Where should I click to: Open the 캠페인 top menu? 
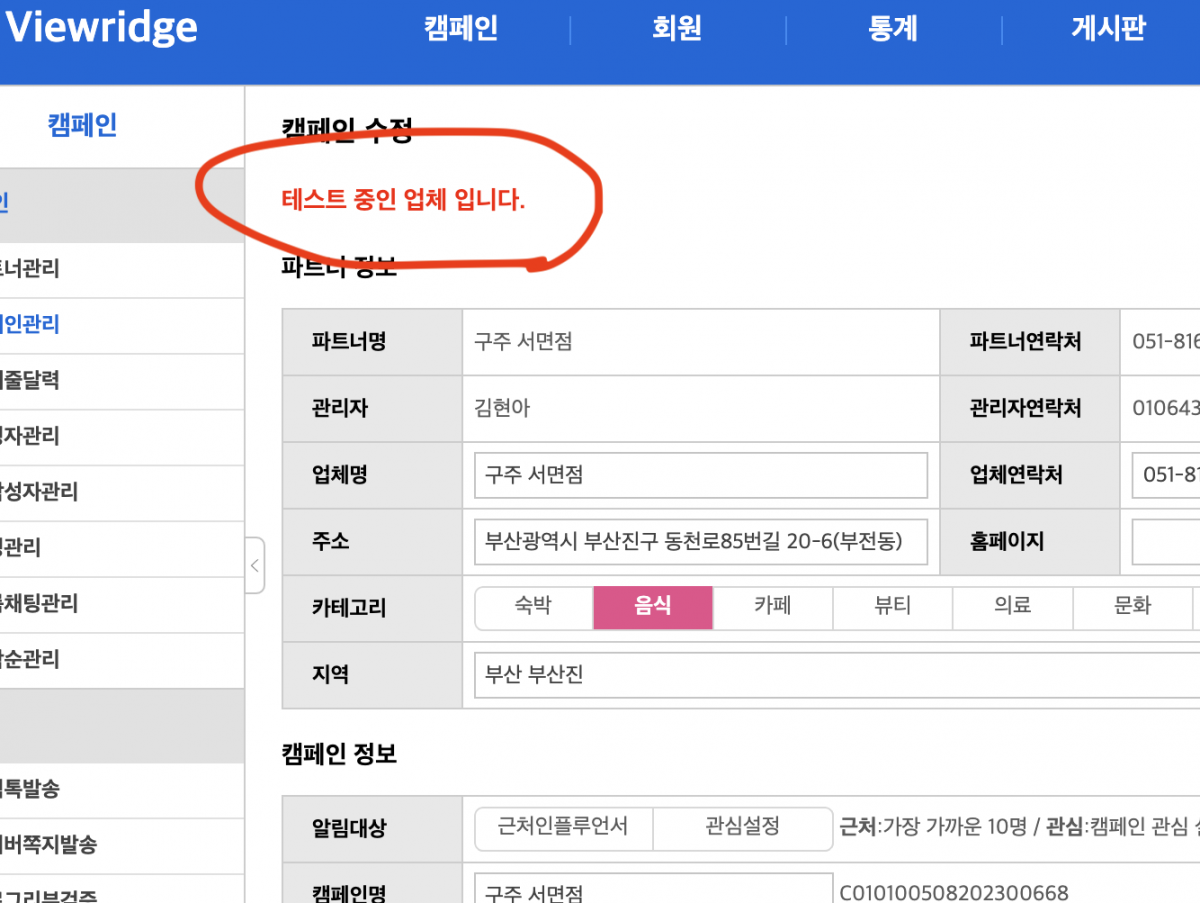point(460,29)
